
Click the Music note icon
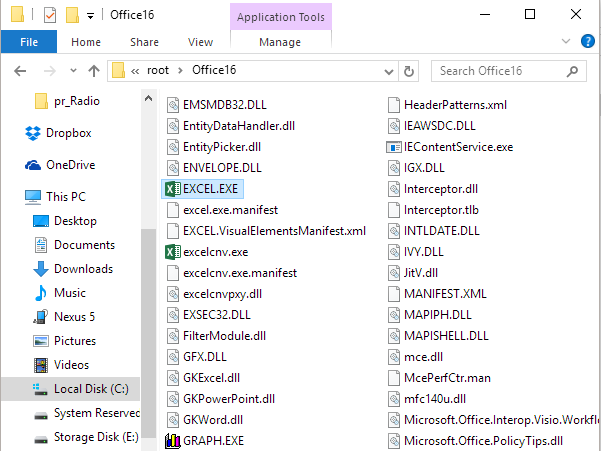click(x=41, y=293)
